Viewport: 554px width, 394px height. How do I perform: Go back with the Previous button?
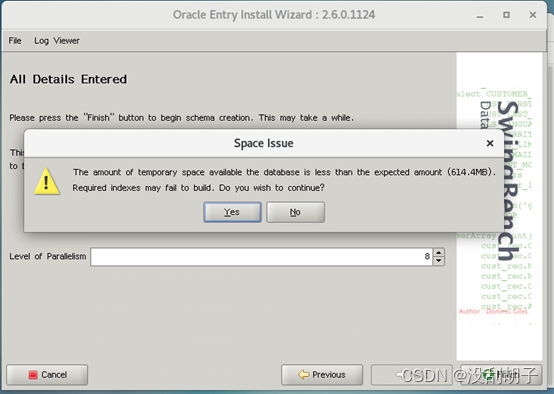pyautogui.click(x=322, y=375)
